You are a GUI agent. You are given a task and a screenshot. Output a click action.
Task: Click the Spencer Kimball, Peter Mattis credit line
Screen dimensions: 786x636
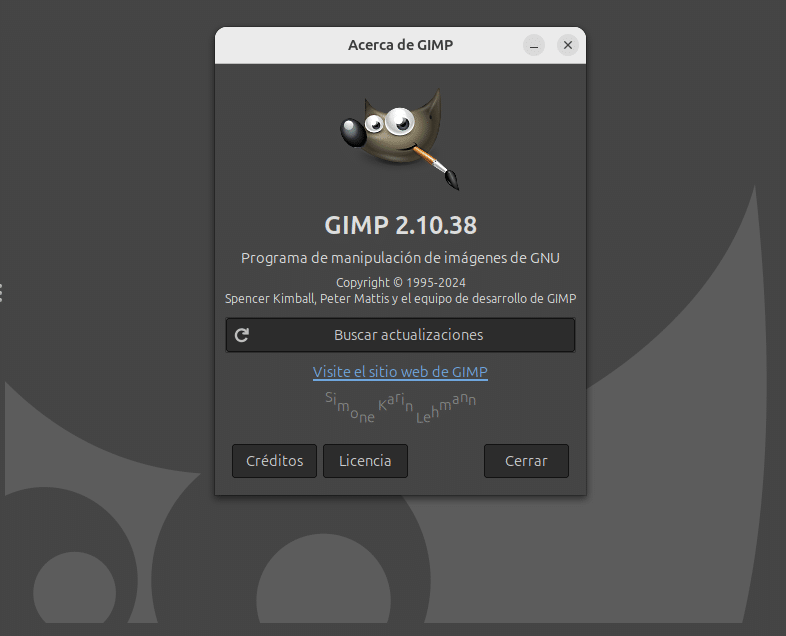pos(400,299)
